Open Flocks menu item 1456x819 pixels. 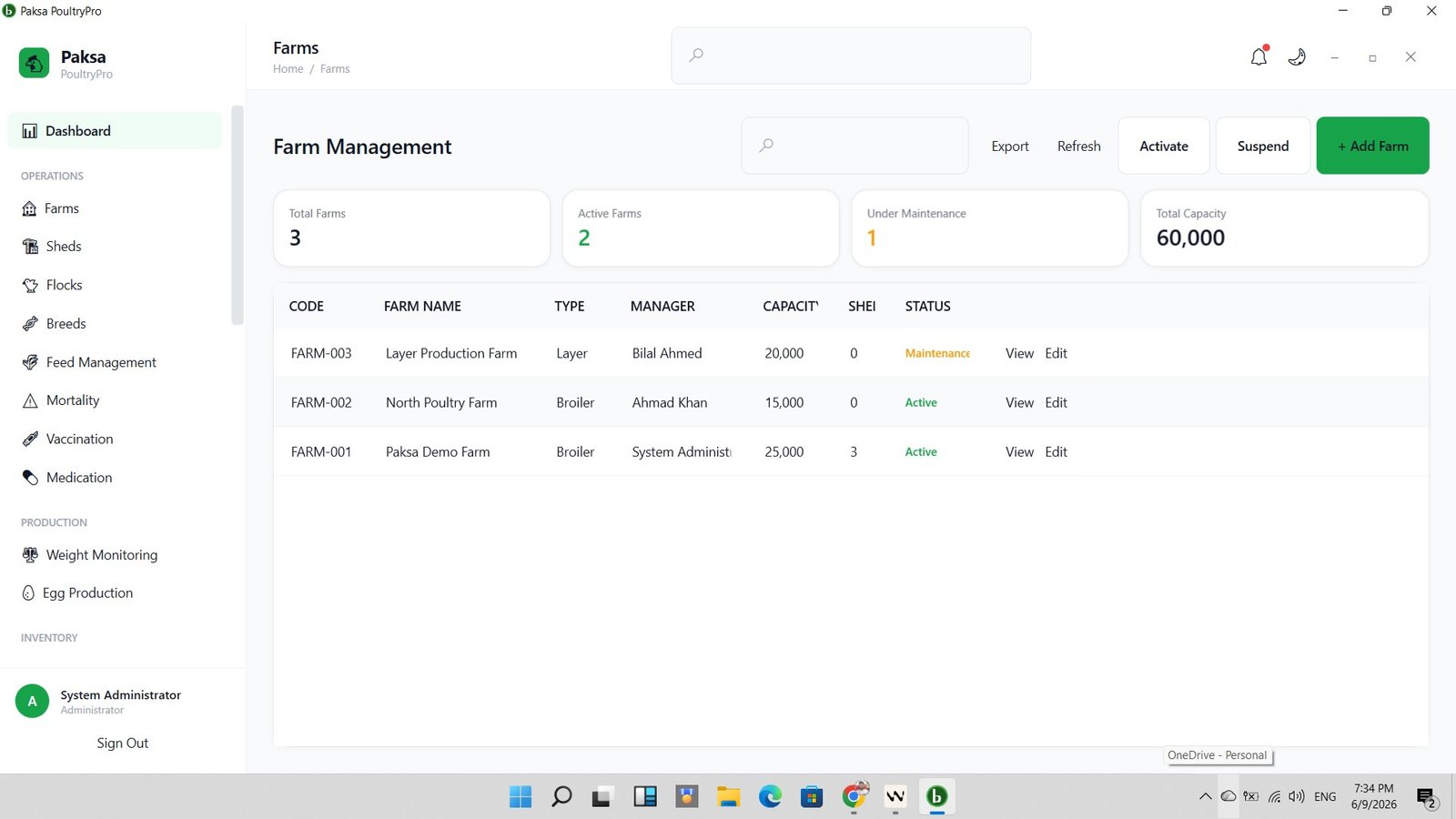pyautogui.click(x=115, y=285)
